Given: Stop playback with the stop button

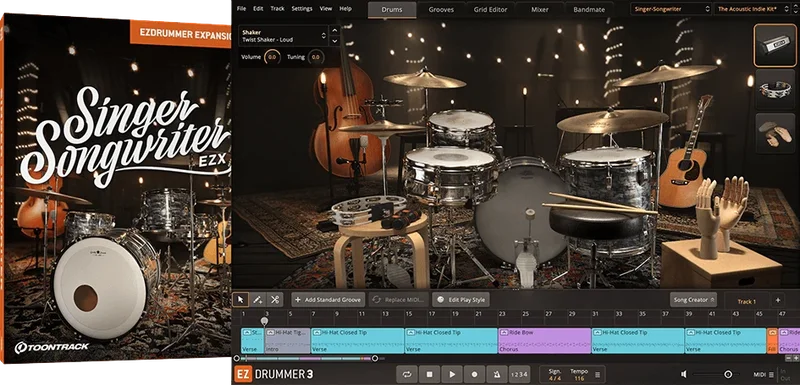Looking at the screenshot, I should 430,374.
